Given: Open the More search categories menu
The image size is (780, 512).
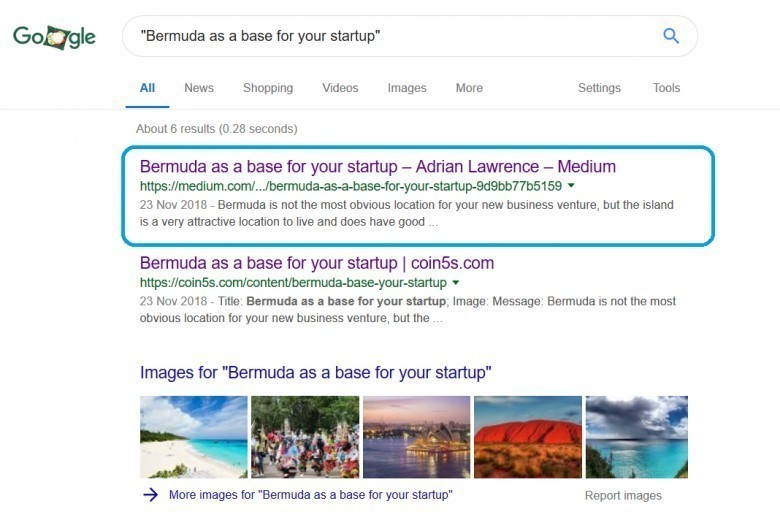Looking at the screenshot, I should click(469, 88).
